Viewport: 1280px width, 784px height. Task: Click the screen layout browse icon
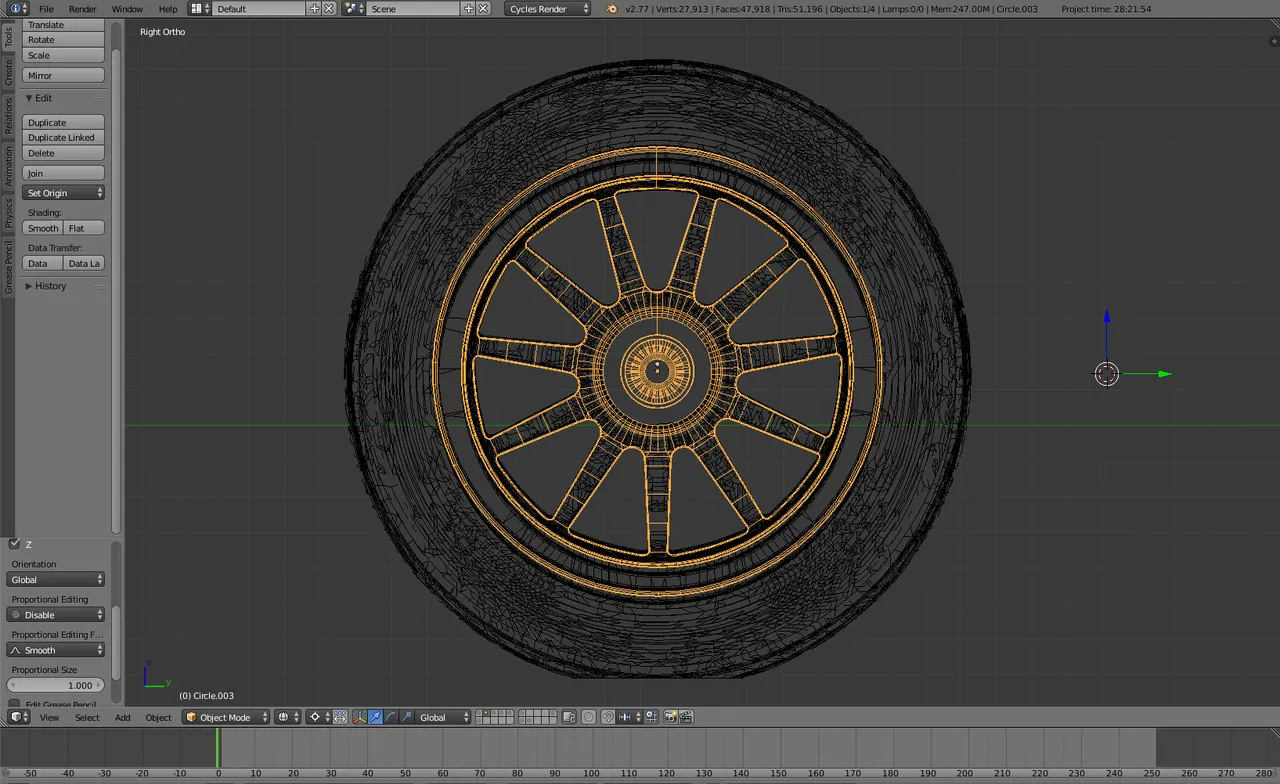(x=199, y=8)
